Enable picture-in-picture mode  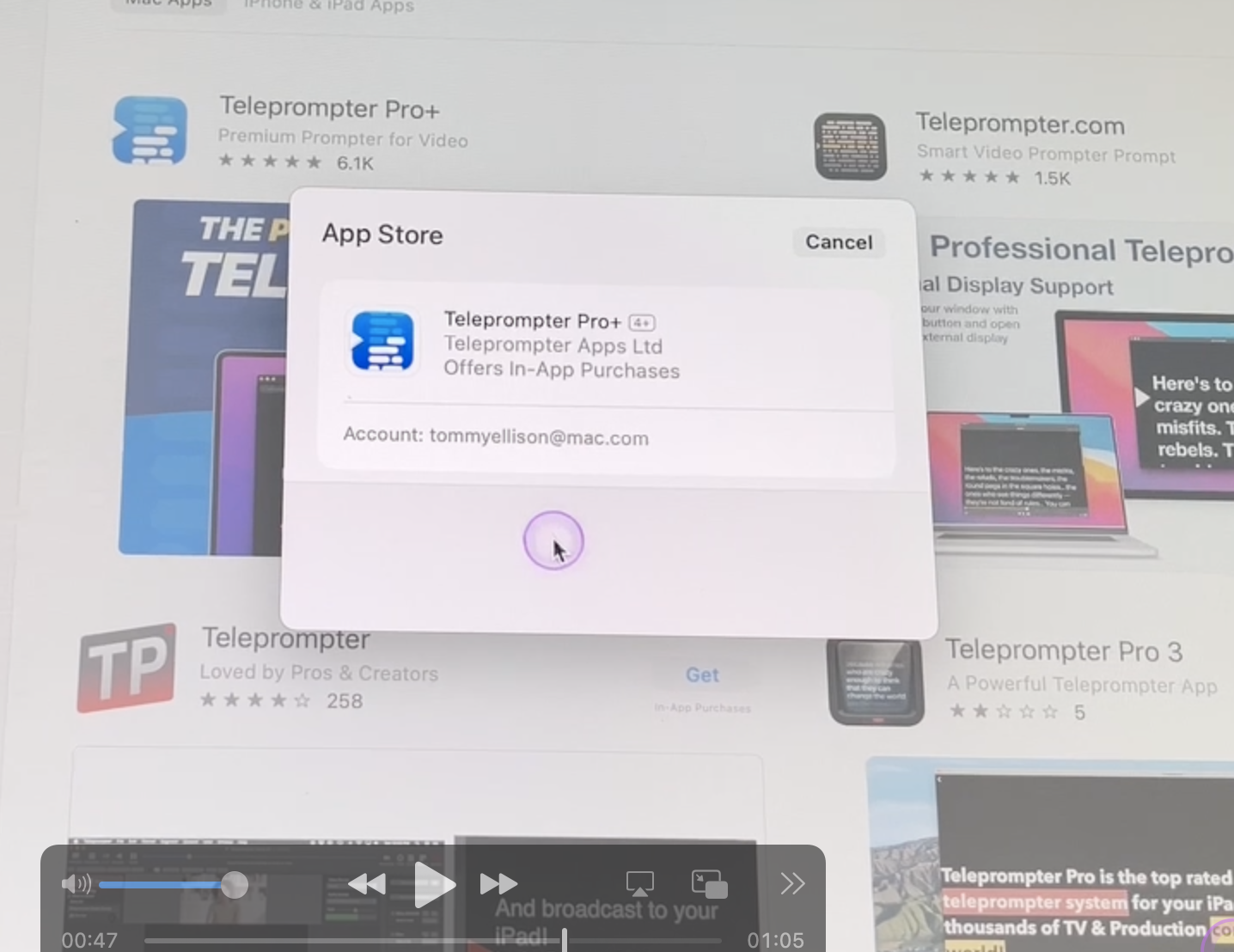pyautogui.click(x=710, y=883)
